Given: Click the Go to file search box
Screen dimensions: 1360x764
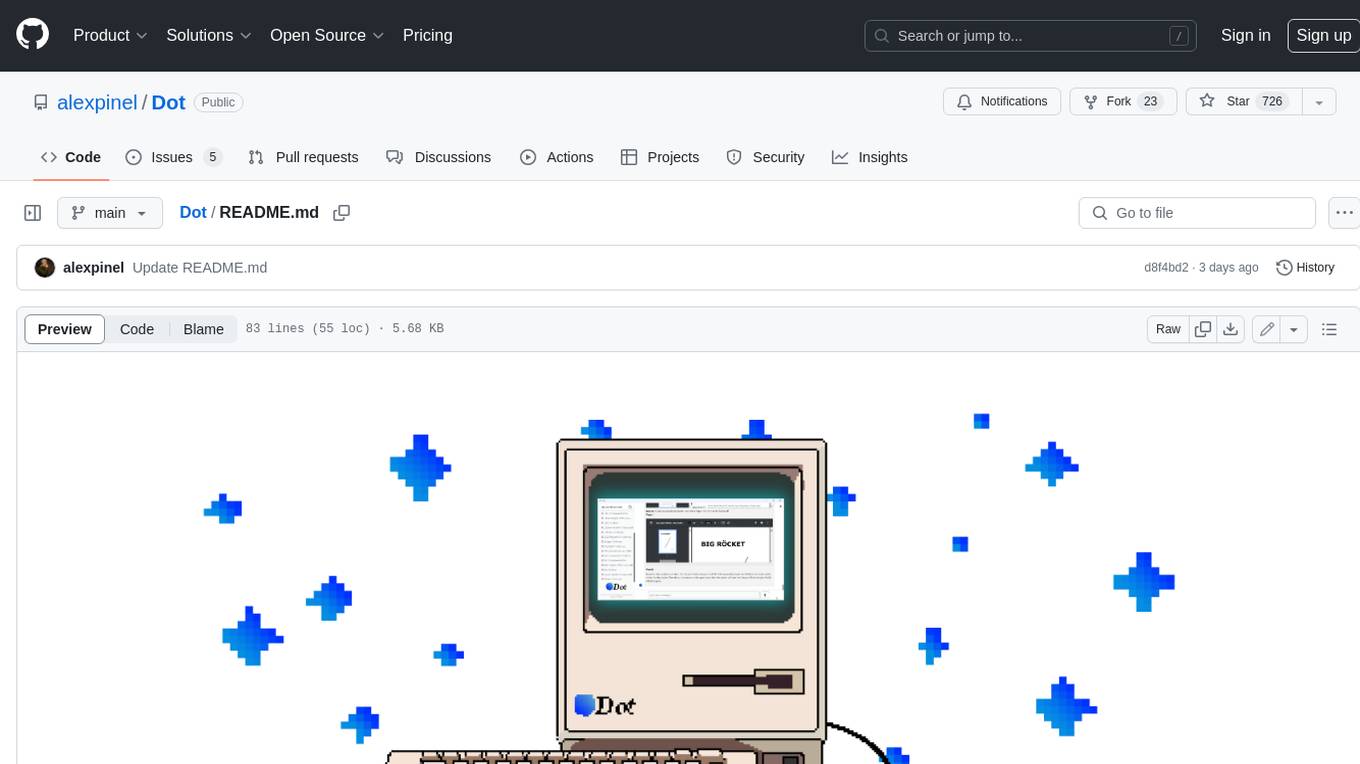Looking at the screenshot, I should tap(1197, 213).
